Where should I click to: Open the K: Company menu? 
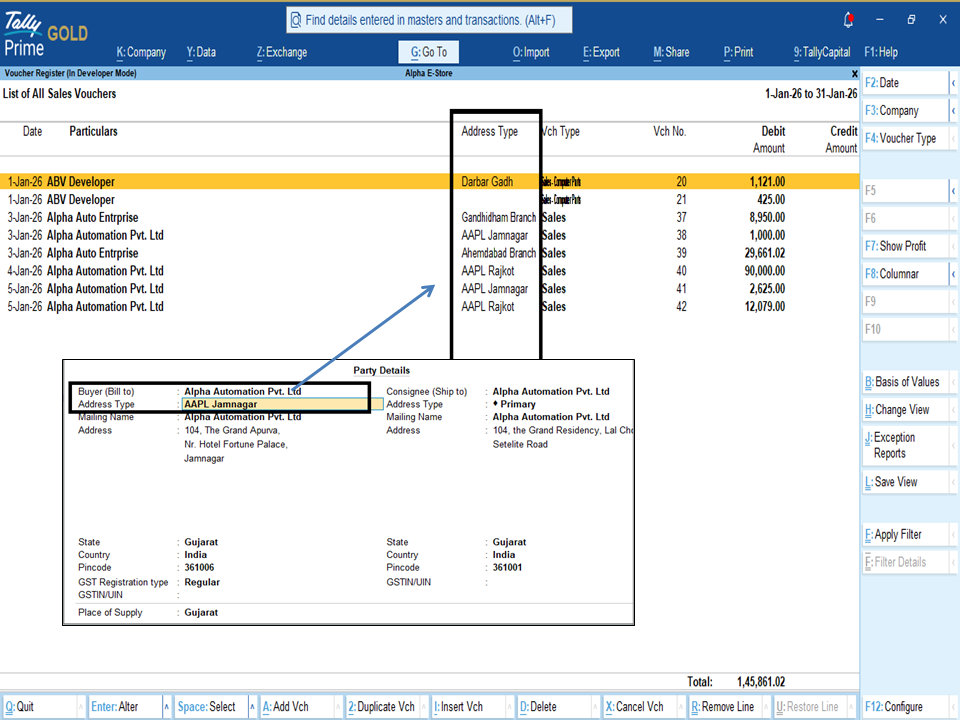pyautogui.click(x=141, y=52)
